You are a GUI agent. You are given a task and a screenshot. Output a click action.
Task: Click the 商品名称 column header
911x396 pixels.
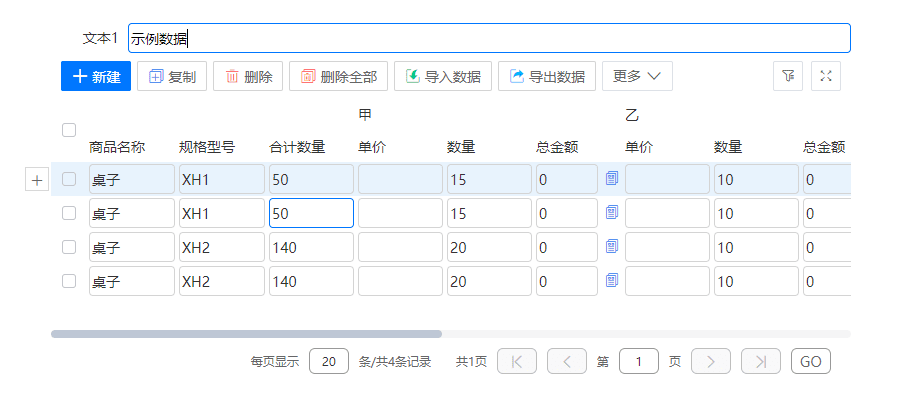[117, 147]
